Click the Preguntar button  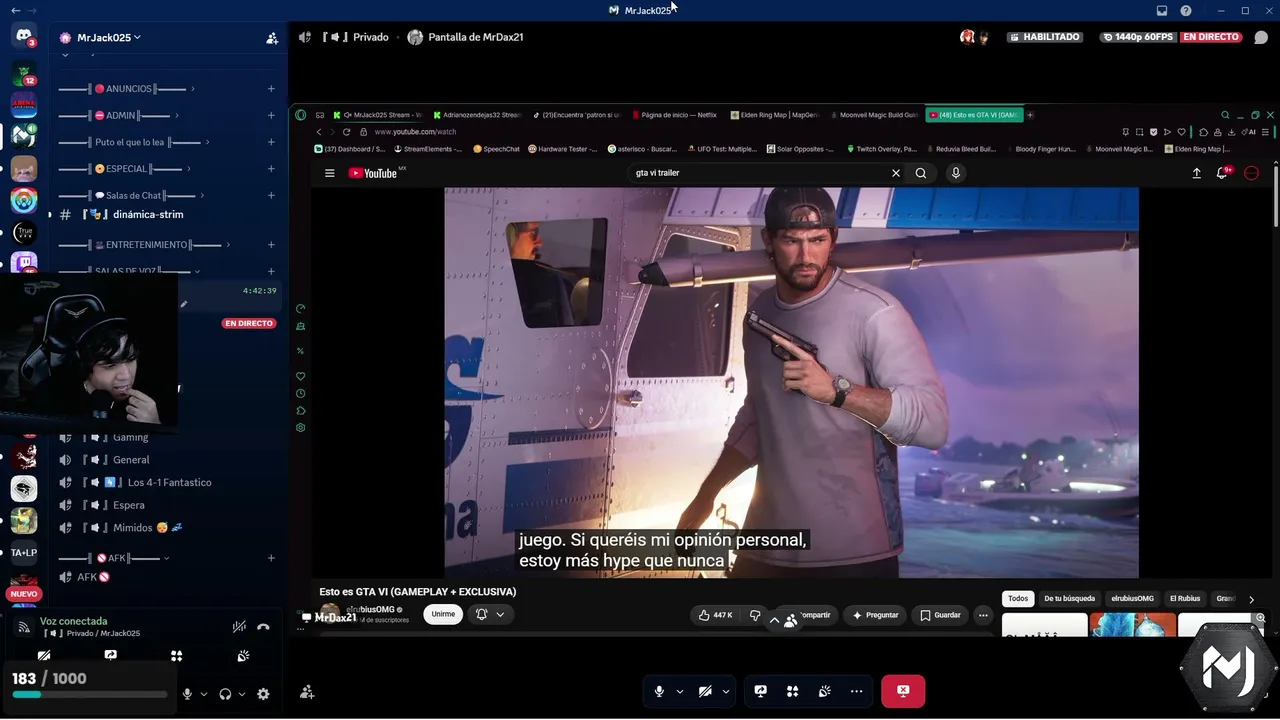(874, 615)
